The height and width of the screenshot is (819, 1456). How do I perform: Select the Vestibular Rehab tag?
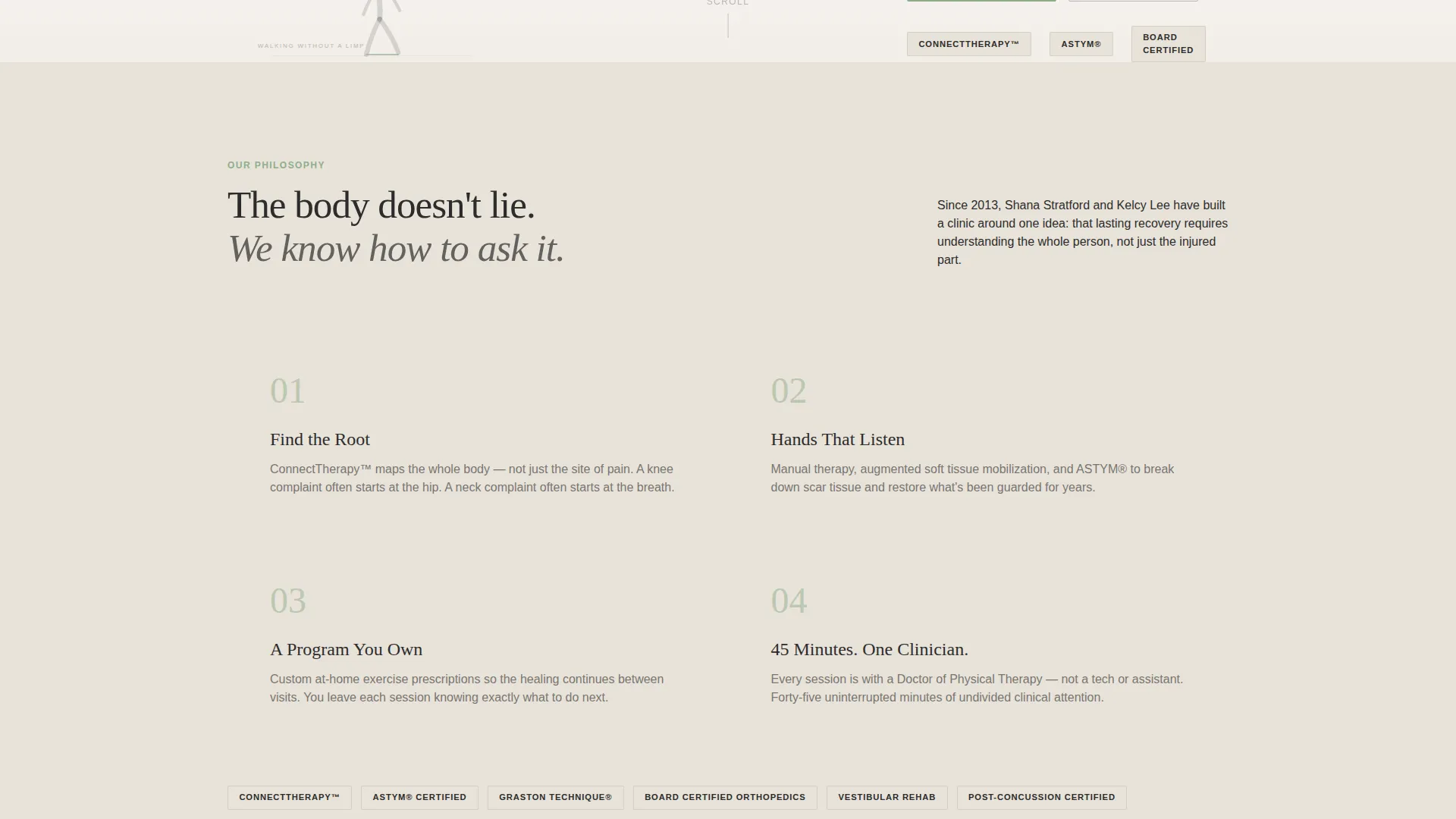pyautogui.click(x=886, y=797)
